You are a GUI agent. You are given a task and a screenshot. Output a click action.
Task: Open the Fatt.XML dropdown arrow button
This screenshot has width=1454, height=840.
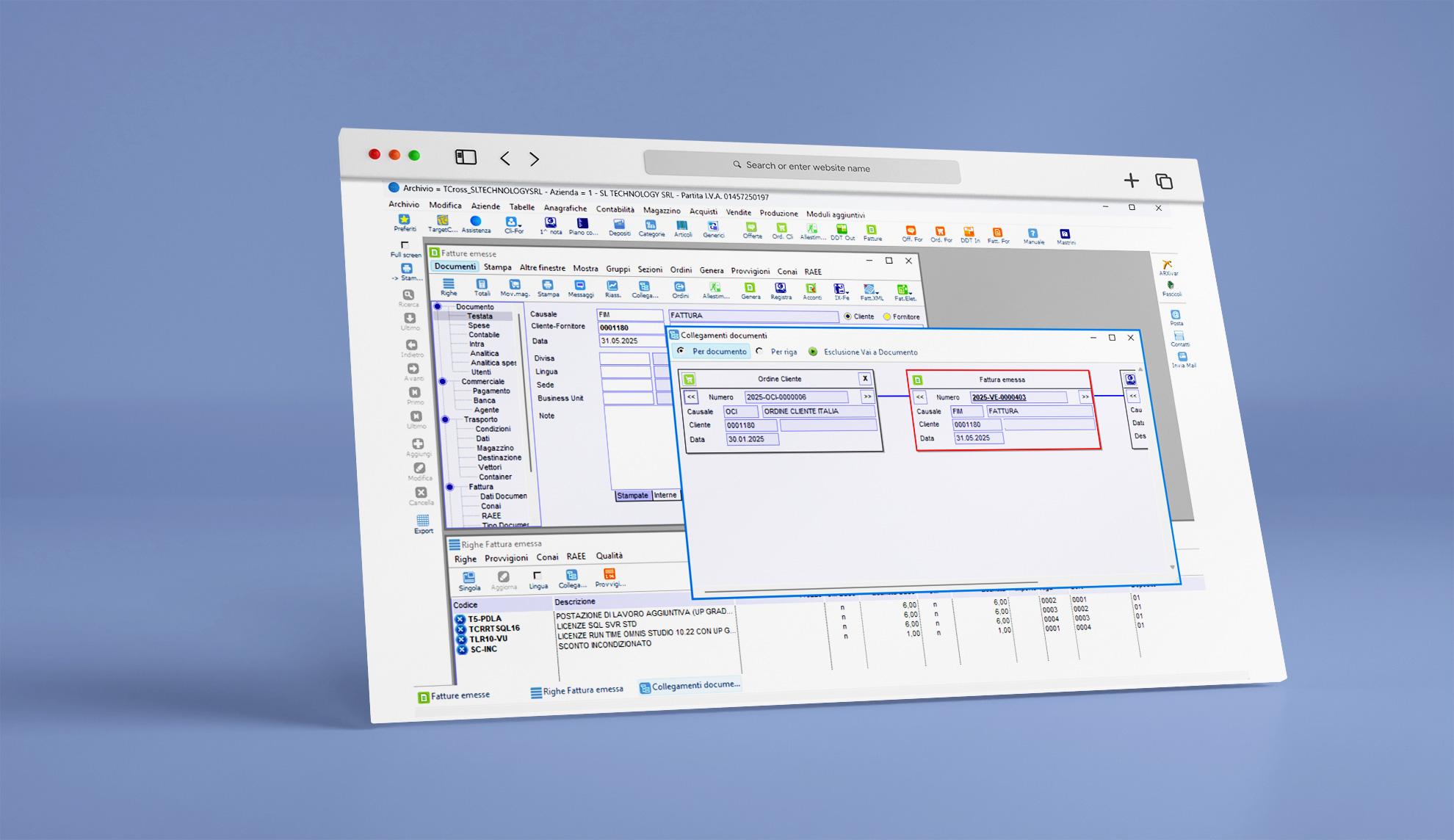(x=877, y=292)
